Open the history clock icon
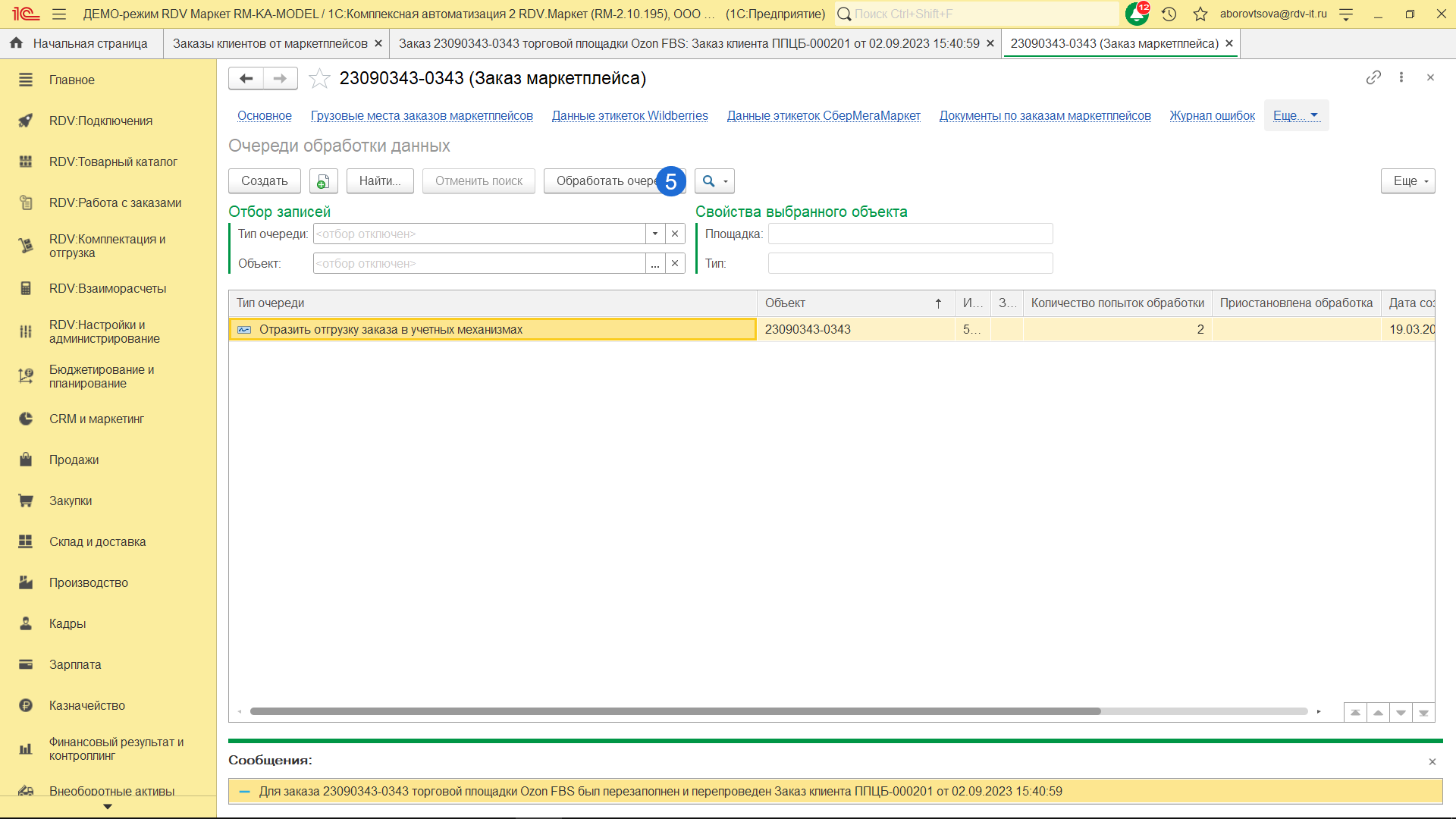Image resolution: width=1456 pixels, height=819 pixels. (1169, 14)
